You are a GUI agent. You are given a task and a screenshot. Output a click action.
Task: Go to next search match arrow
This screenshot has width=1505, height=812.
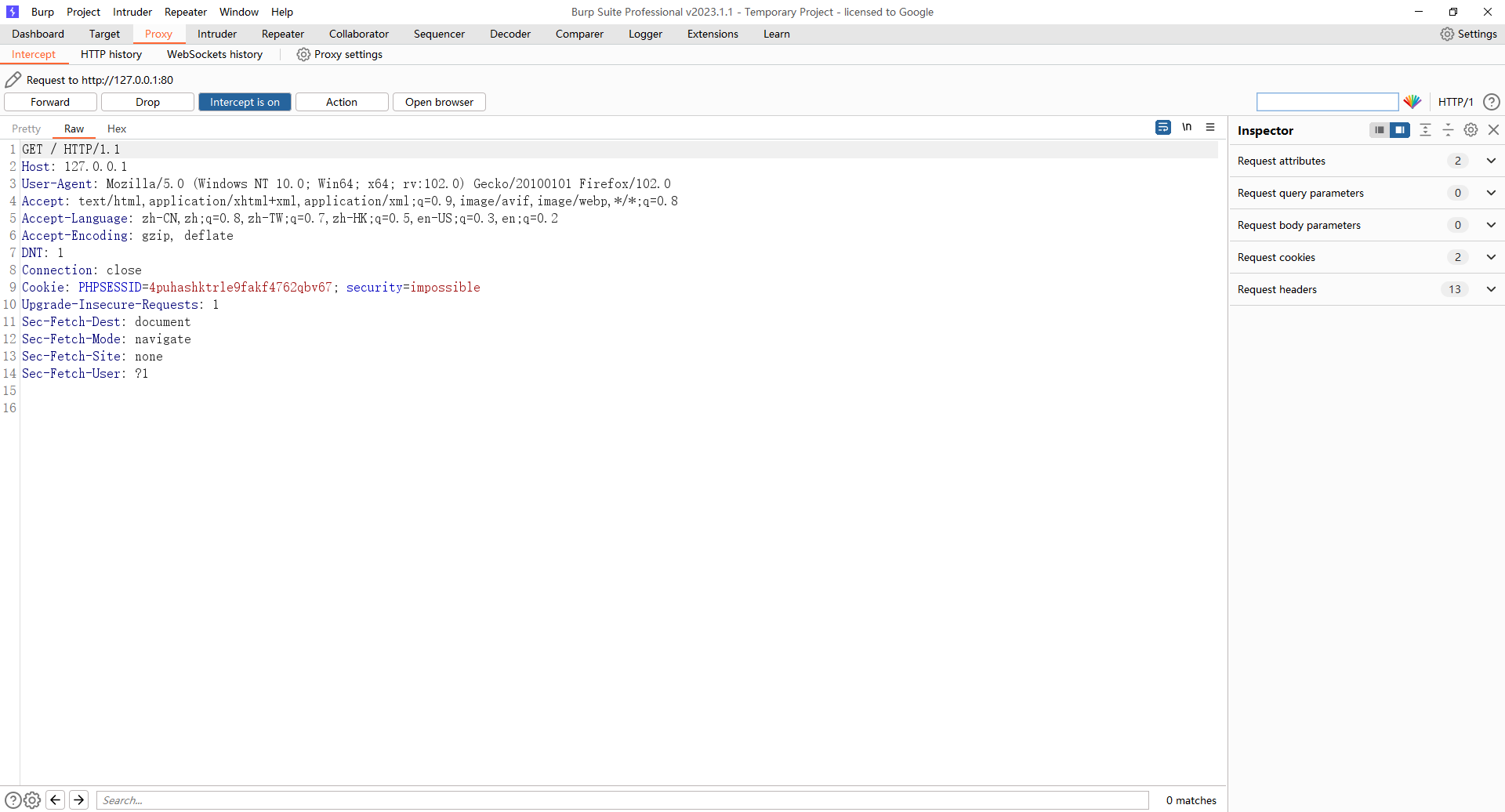[79, 800]
